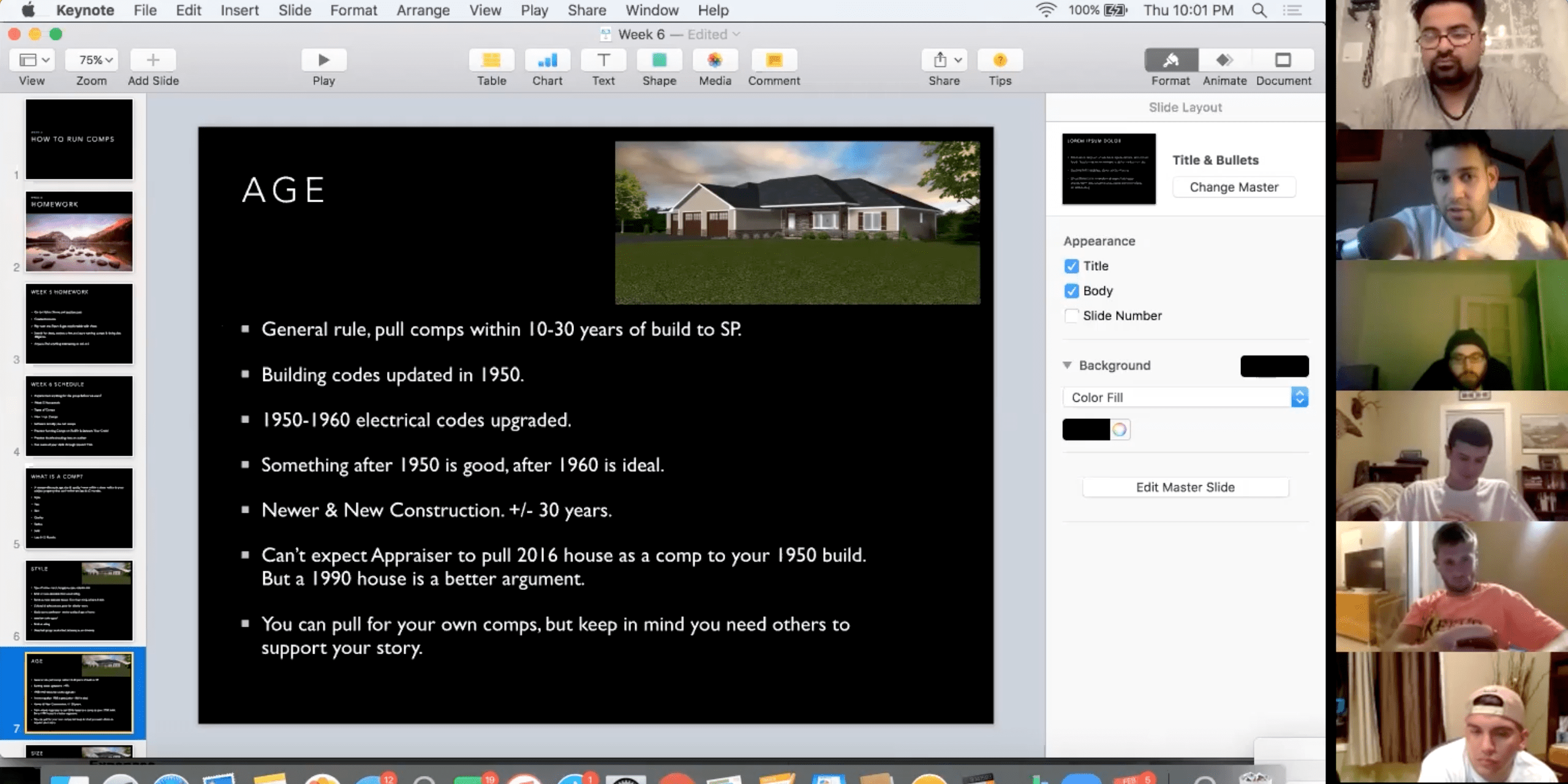Open the Animate inspector
1568x784 pixels.
pyautogui.click(x=1224, y=60)
